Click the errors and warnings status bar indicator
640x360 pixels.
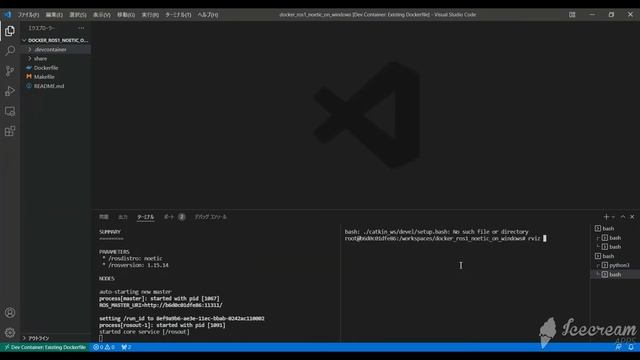104,347
